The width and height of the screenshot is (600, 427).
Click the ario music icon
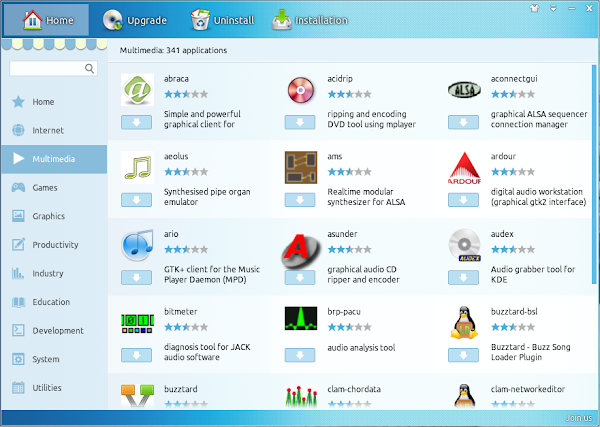[x=137, y=245]
